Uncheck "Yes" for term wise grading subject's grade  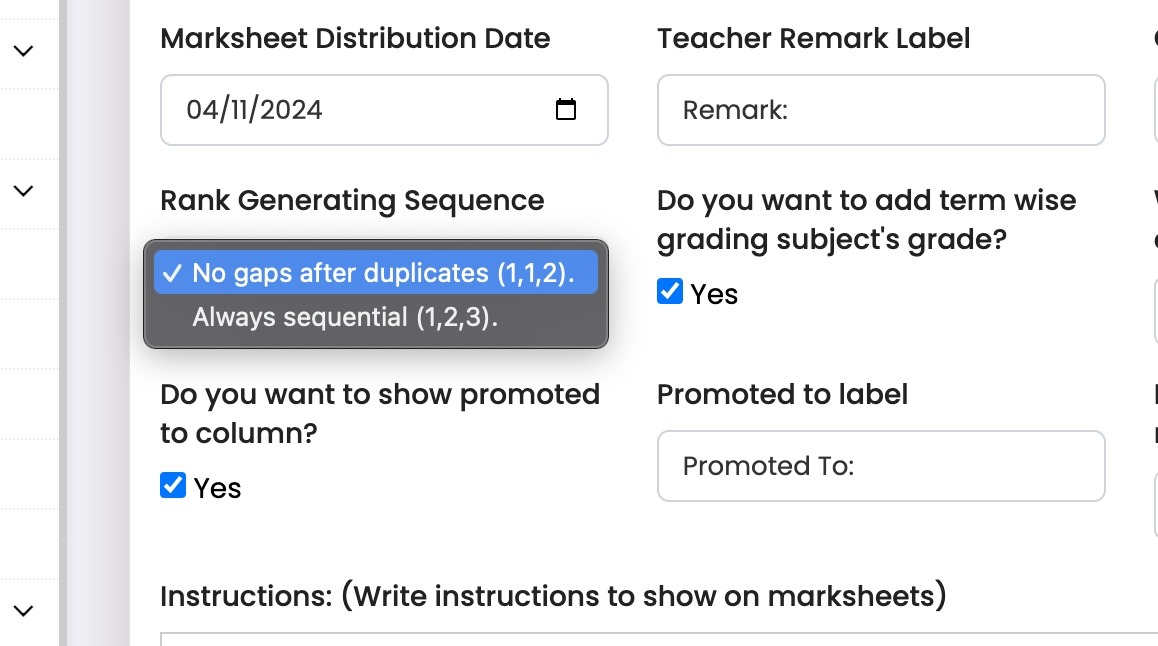coord(669,292)
